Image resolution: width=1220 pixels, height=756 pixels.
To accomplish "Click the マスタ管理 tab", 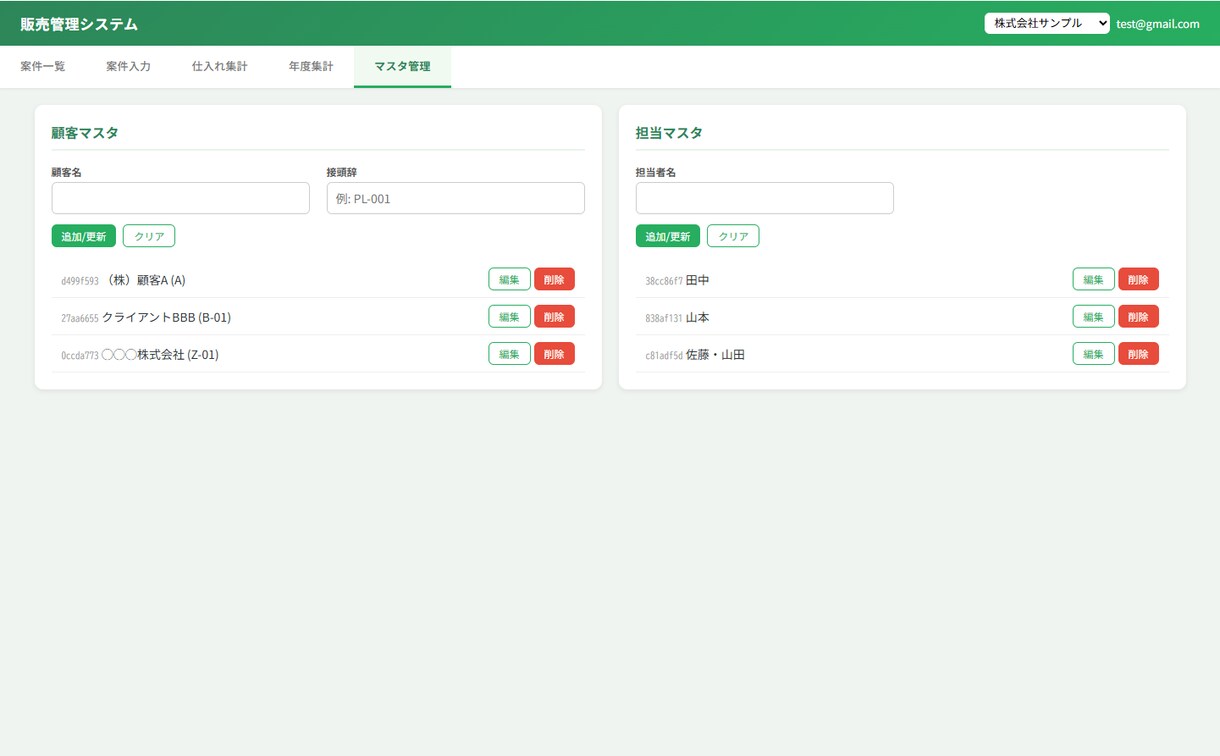I will coord(402,67).
